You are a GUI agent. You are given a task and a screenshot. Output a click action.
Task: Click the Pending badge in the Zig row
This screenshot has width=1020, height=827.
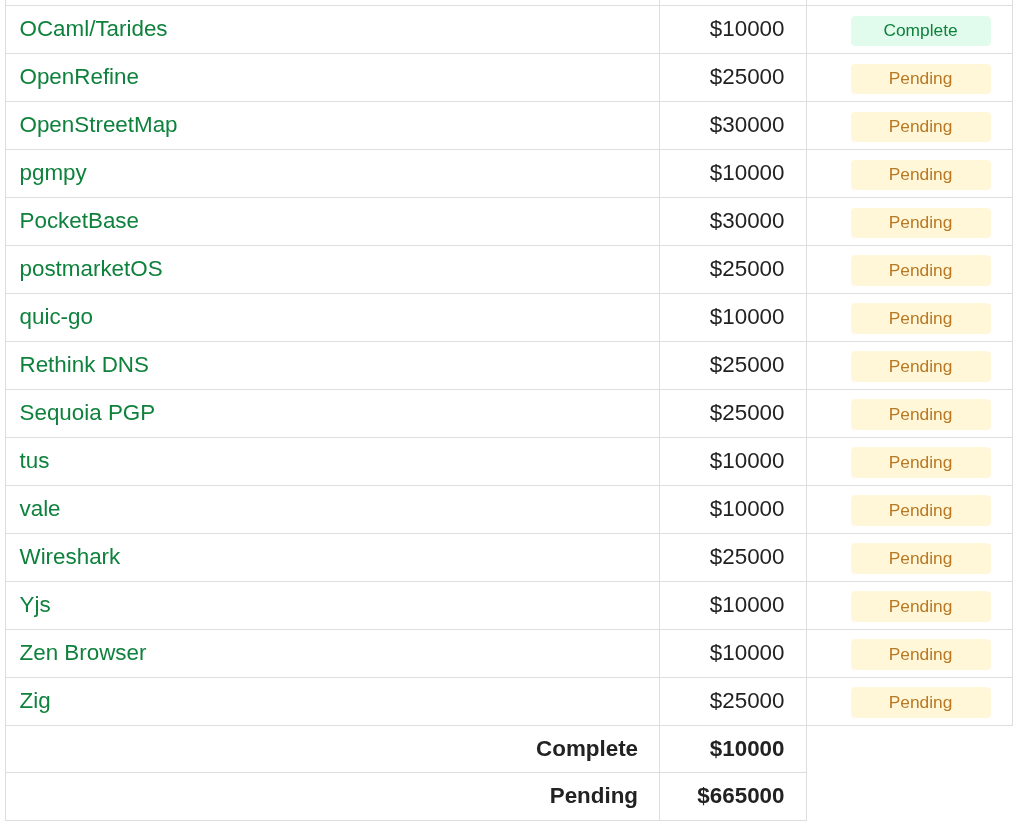pyautogui.click(x=920, y=702)
